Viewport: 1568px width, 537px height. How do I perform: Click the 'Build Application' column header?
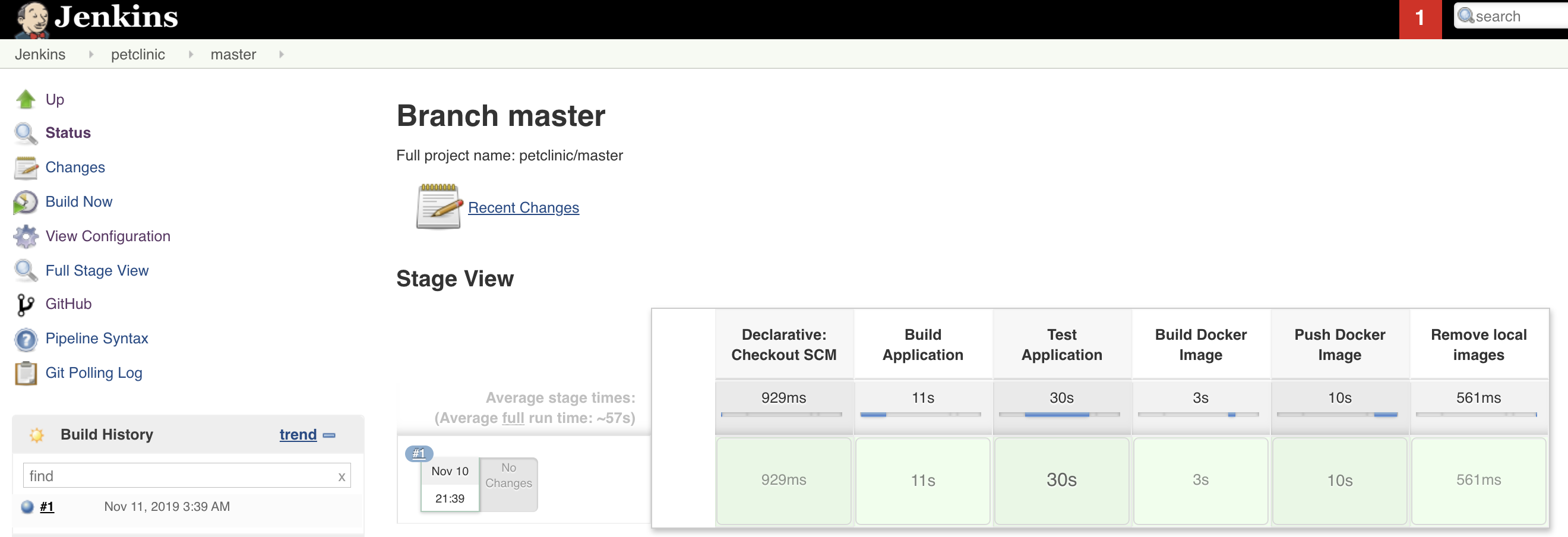[923, 345]
